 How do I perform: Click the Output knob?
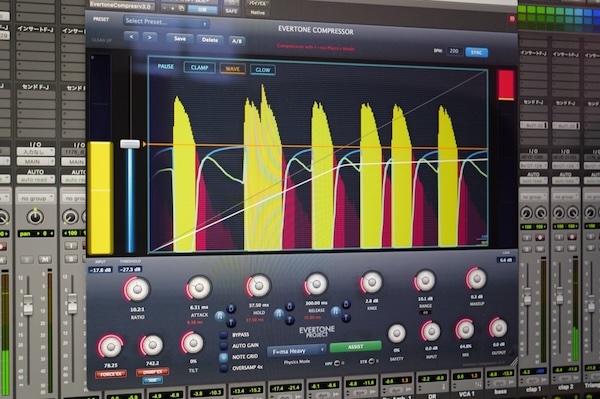click(498, 327)
